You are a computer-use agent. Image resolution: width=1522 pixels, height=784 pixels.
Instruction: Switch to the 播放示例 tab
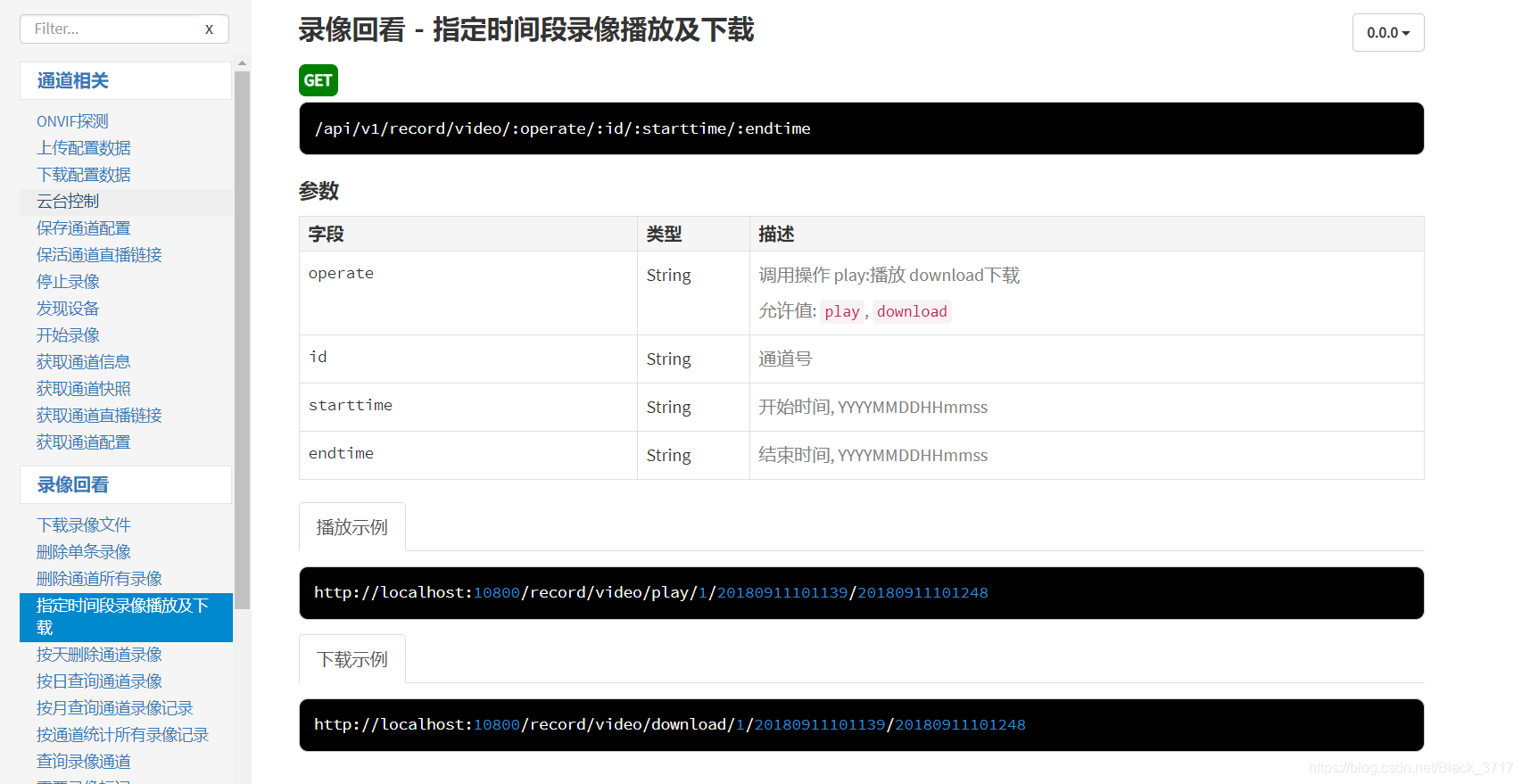coord(352,527)
